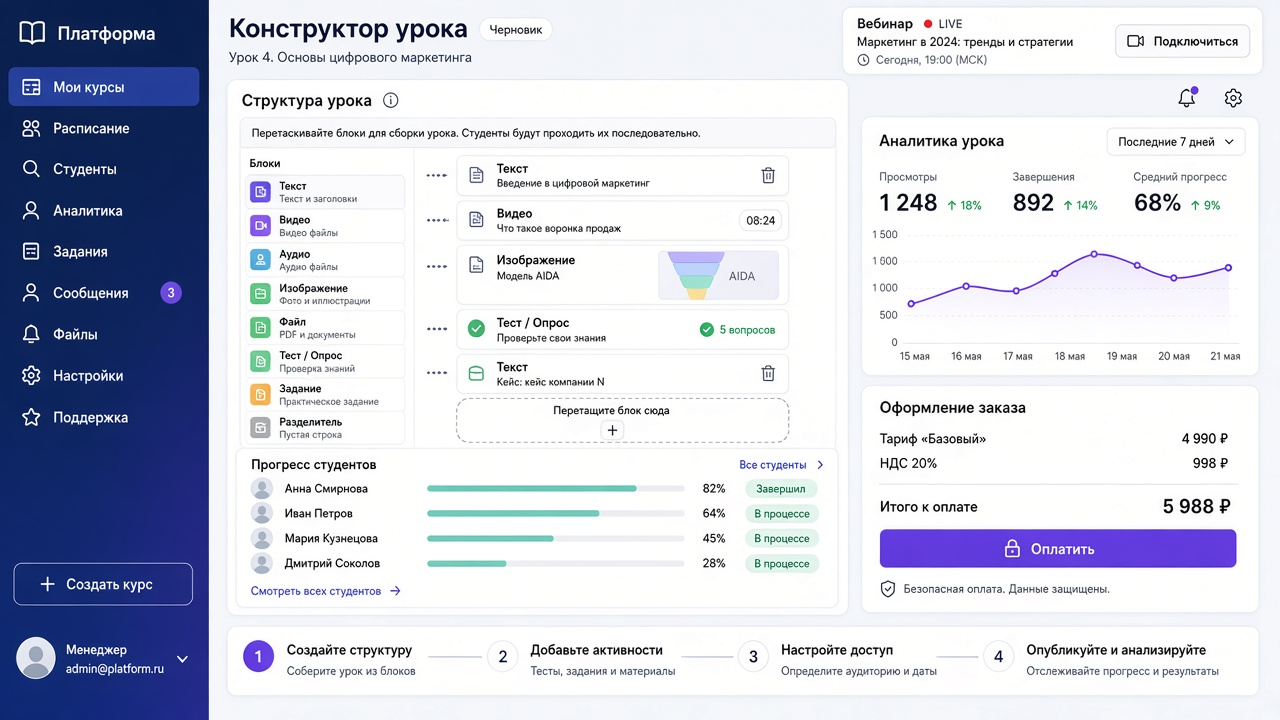Click the Завершил status for Анна Смирнова
Viewport: 1280px width, 720px height.
(781, 489)
